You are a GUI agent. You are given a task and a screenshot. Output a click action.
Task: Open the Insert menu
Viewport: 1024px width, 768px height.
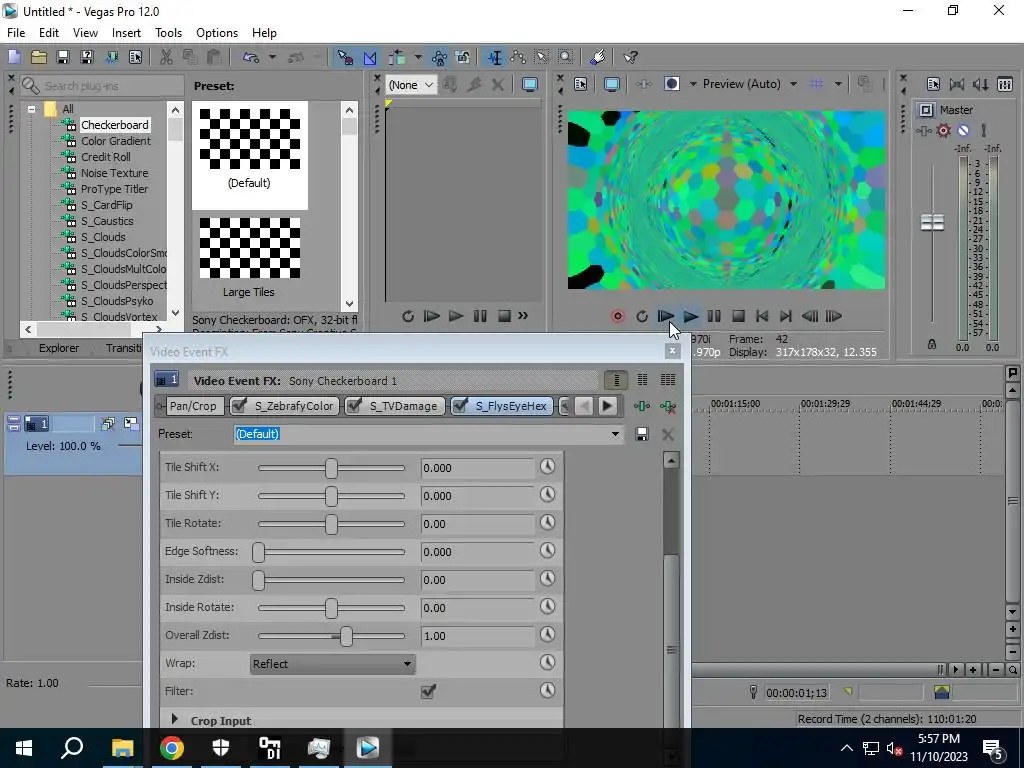[x=126, y=33]
